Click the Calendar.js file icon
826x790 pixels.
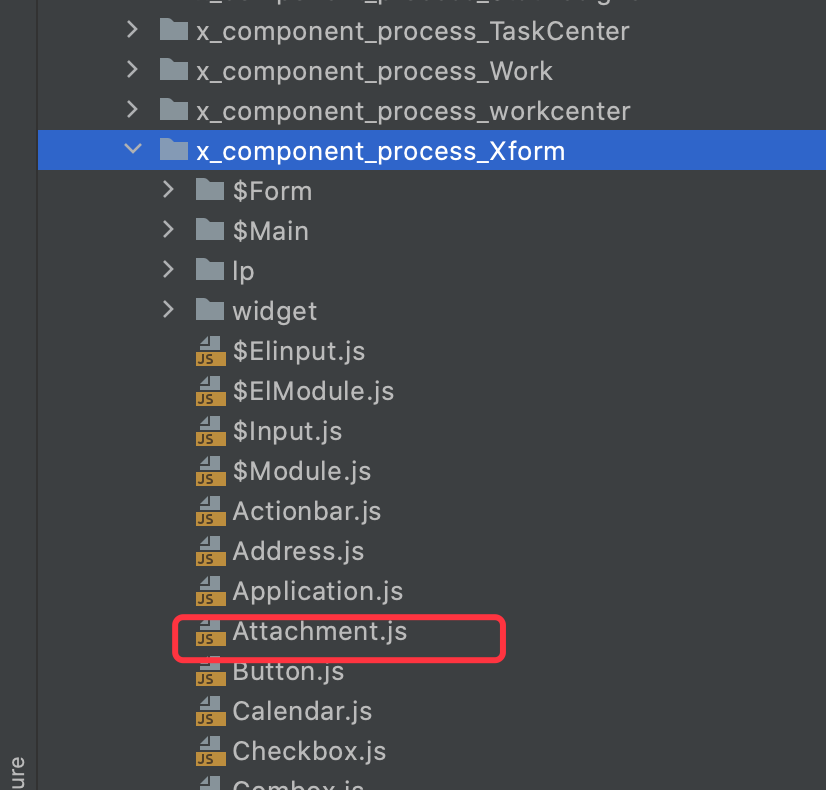pos(208,713)
